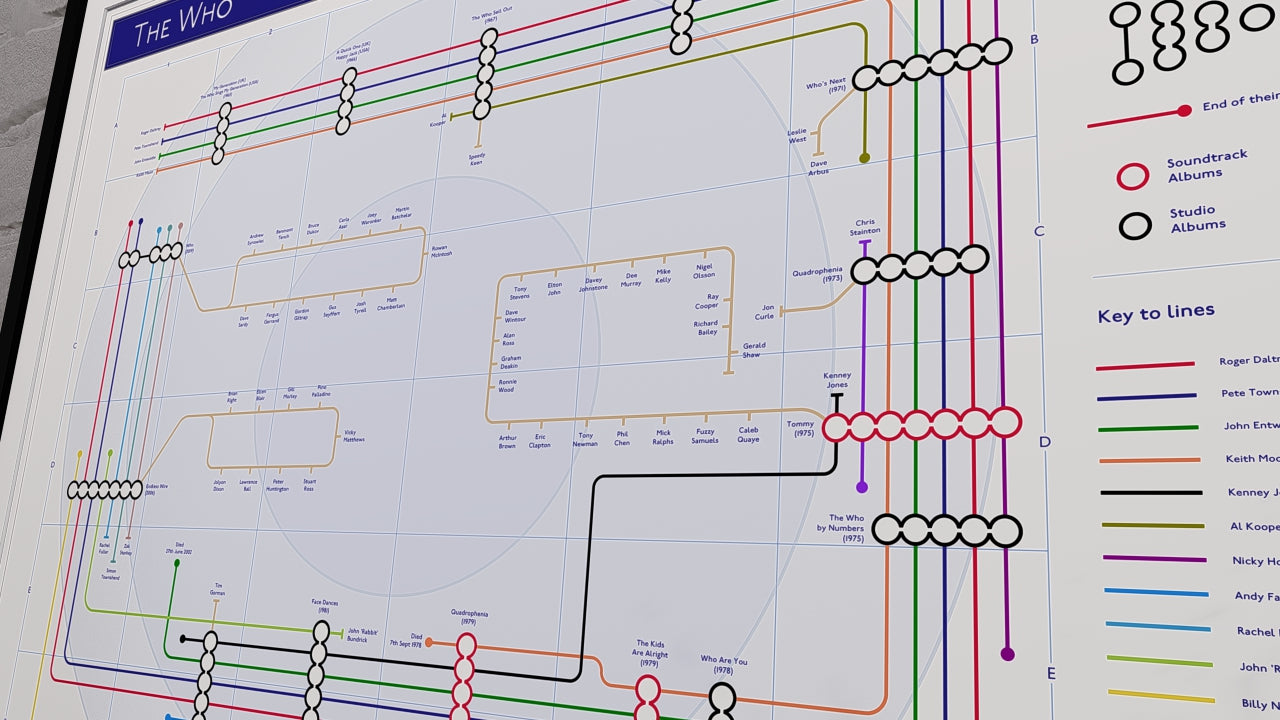The width and height of the screenshot is (1280, 720).
Task: Click the red Soundtrack Albums legend circle
Action: 1132,176
